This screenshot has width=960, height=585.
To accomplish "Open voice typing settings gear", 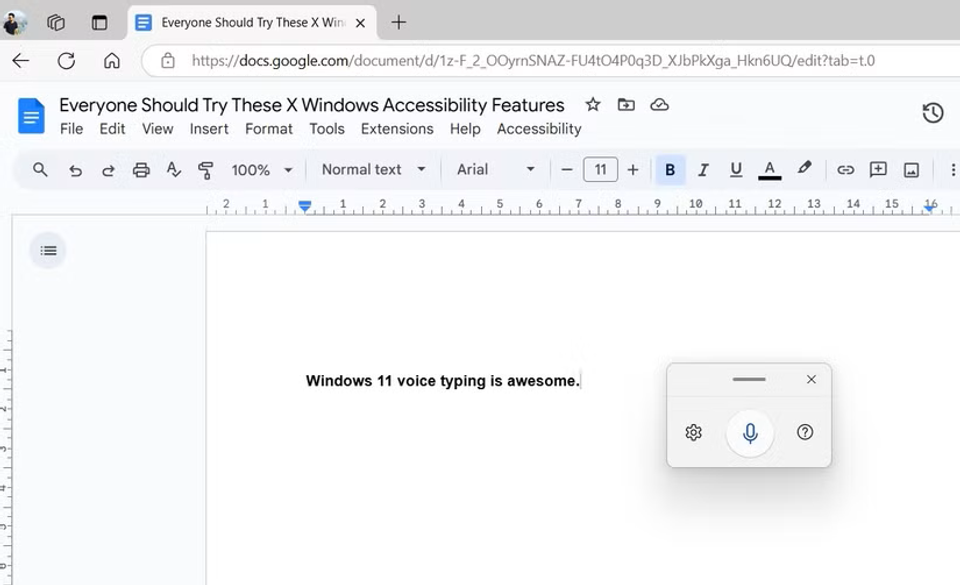I will click(693, 433).
